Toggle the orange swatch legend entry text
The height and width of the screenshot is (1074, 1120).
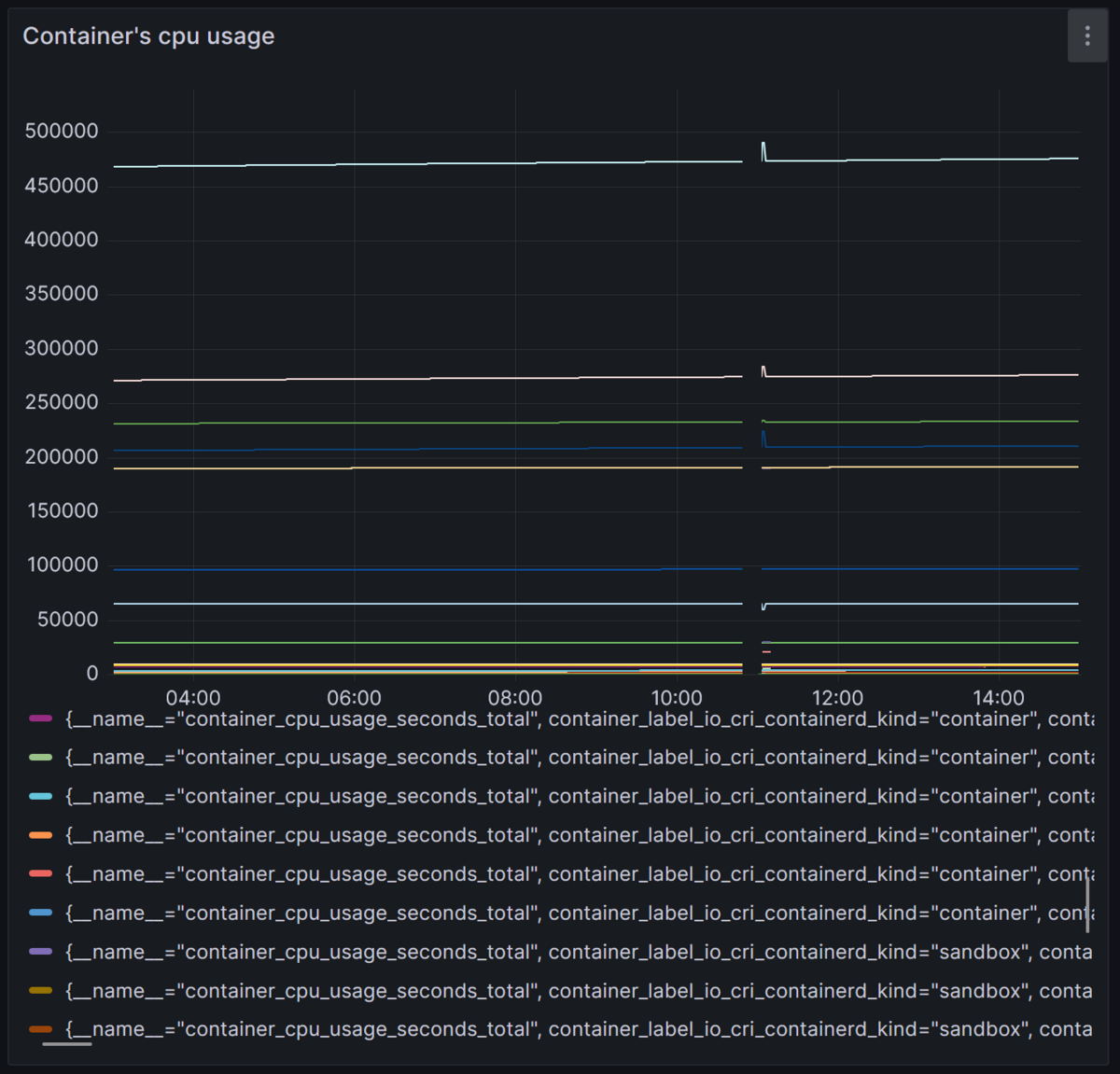tap(579, 836)
